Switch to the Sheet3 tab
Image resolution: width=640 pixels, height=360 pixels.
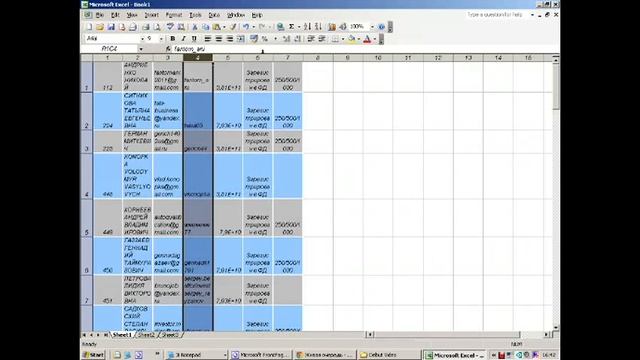coord(170,335)
